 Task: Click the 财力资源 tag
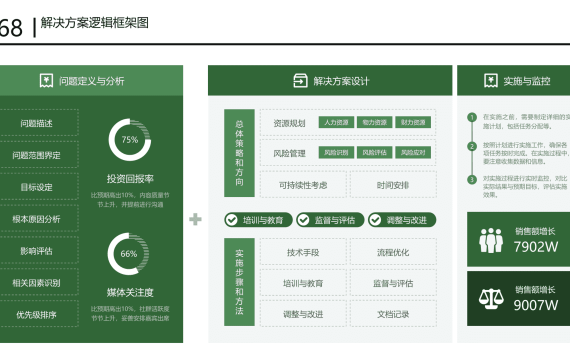[x=413, y=122]
